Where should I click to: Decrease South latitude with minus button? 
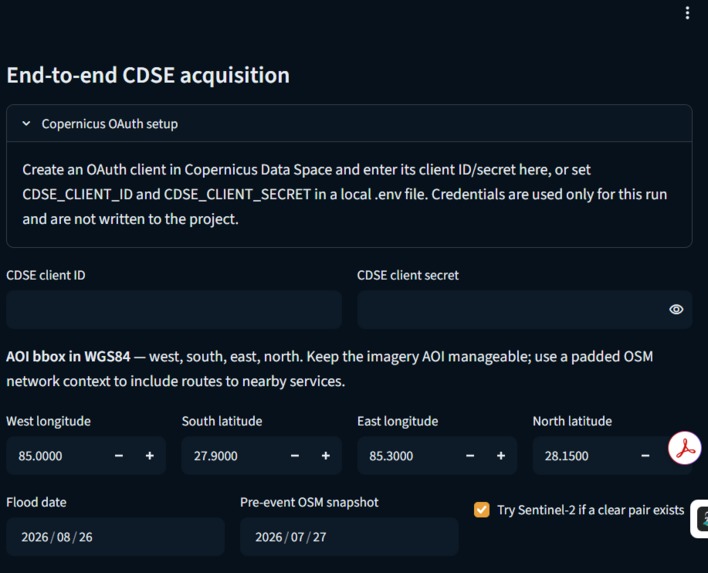point(295,456)
